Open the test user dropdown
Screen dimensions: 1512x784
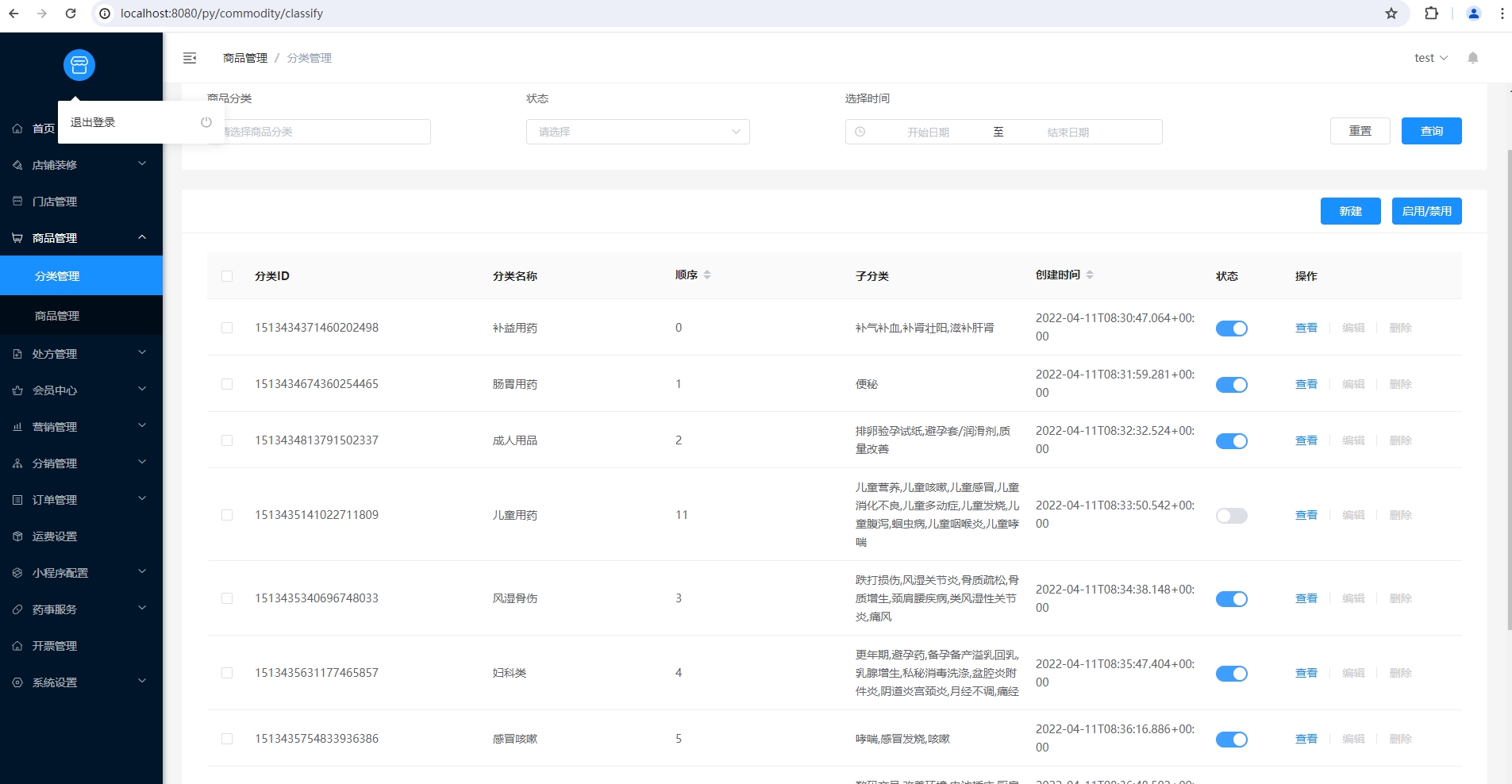pyautogui.click(x=1431, y=58)
